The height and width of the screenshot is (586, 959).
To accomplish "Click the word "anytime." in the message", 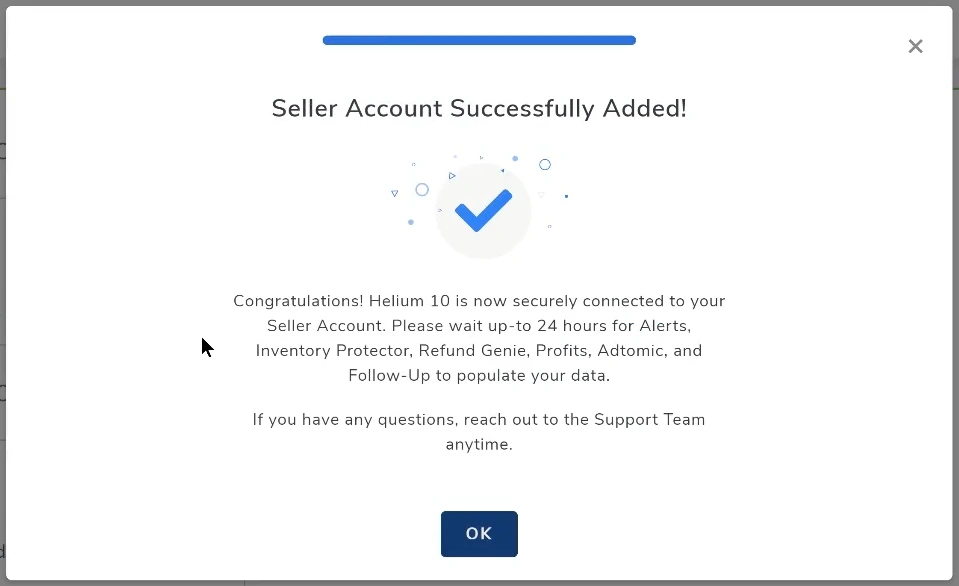I will coord(479,445).
